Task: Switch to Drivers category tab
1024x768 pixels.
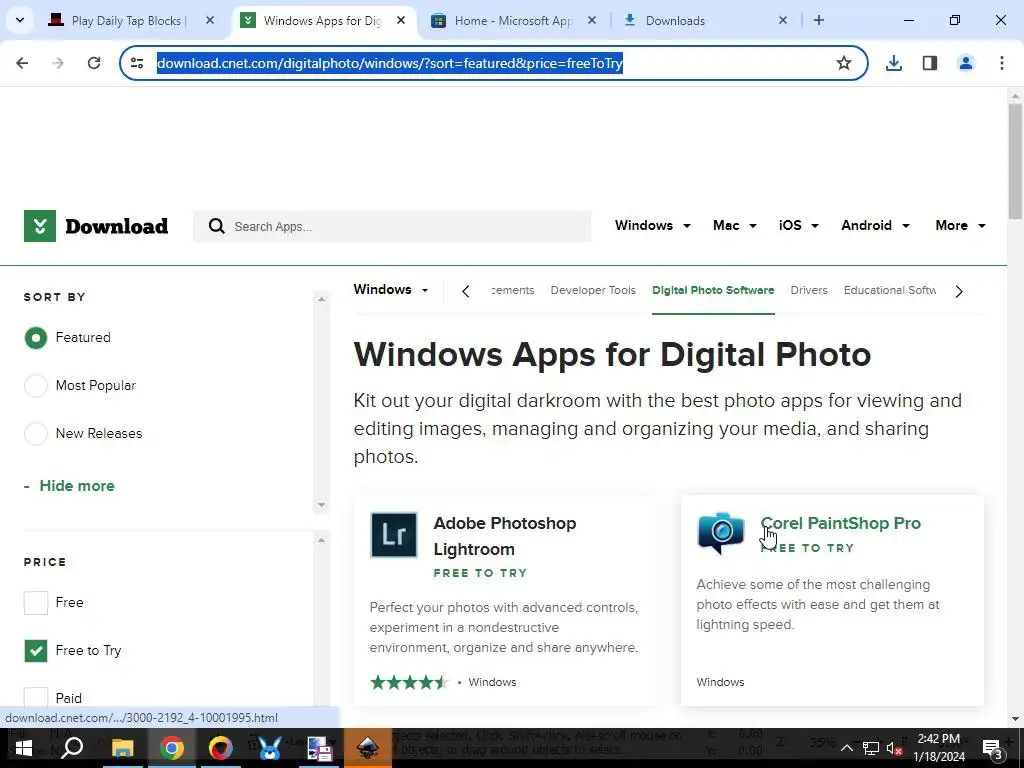Action: [808, 290]
